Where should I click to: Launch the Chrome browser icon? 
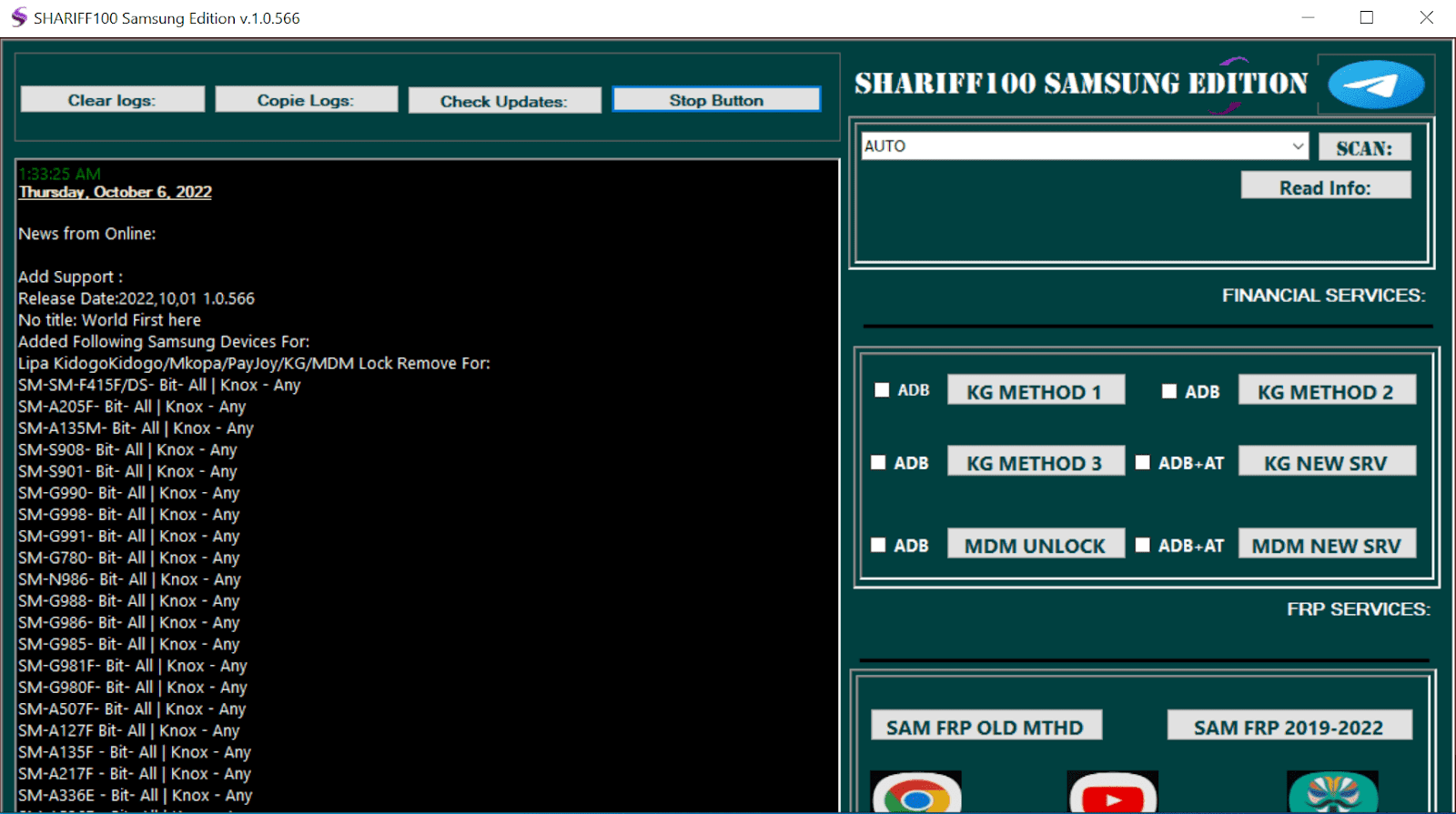[916, 793]
